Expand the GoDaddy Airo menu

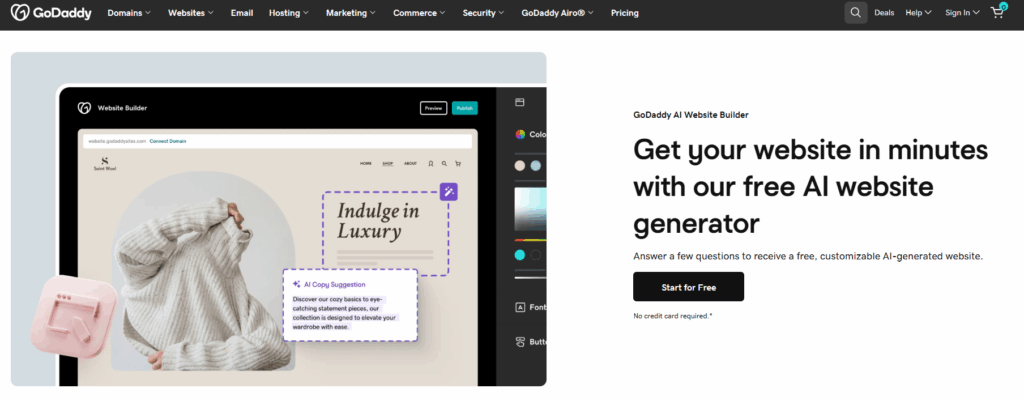pyautogui.click(x=558, y=12)
